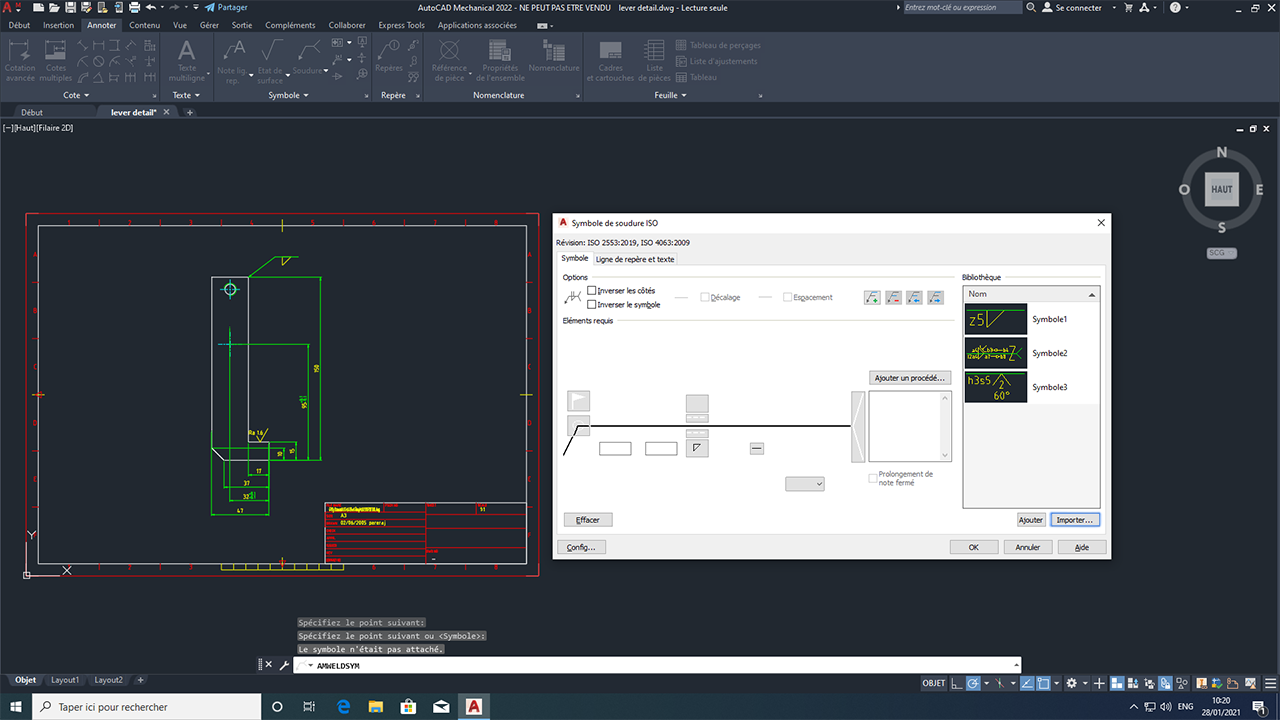Toggle object snap in status bar
Screen dimensions: 1280x720
click(1043, 683)
